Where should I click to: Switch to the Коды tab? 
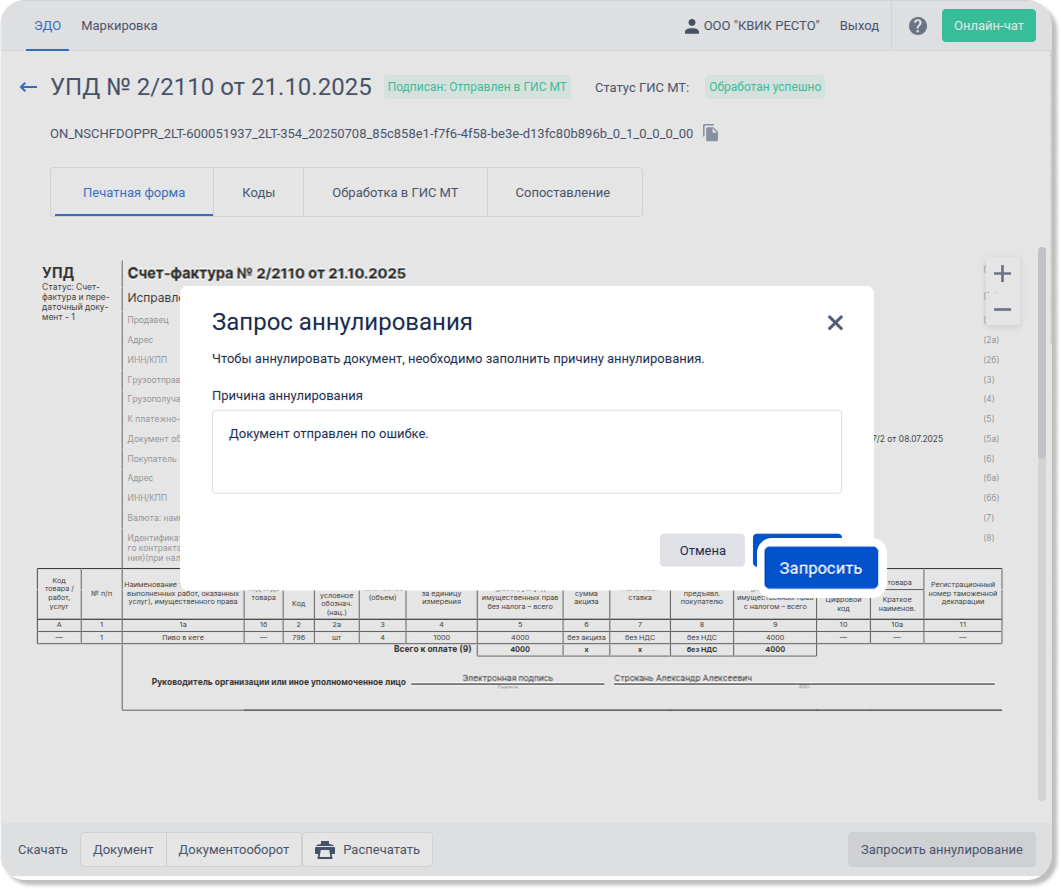click(258, 192)
